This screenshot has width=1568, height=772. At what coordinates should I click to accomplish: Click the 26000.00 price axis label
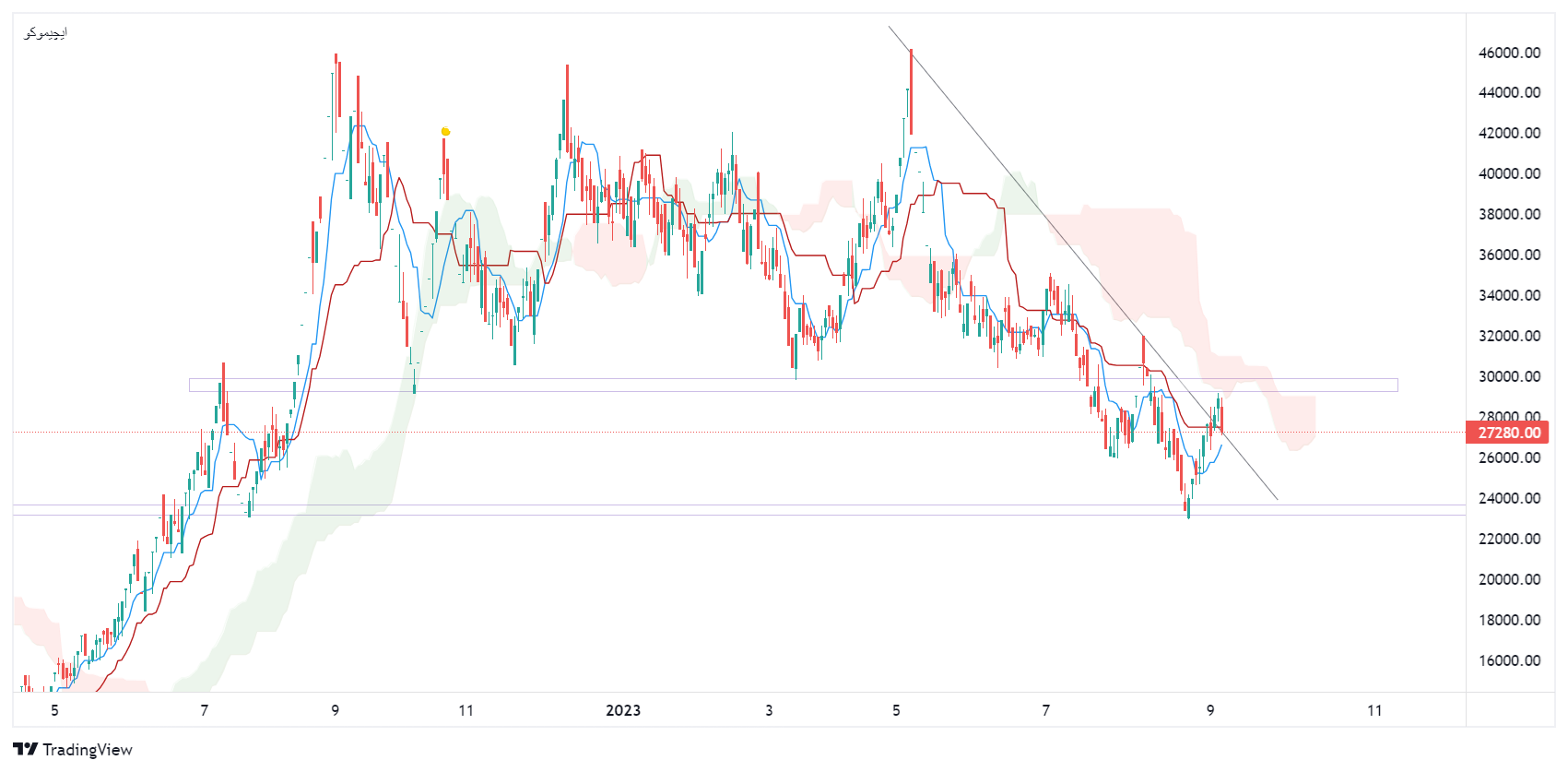pos(1509,457)
